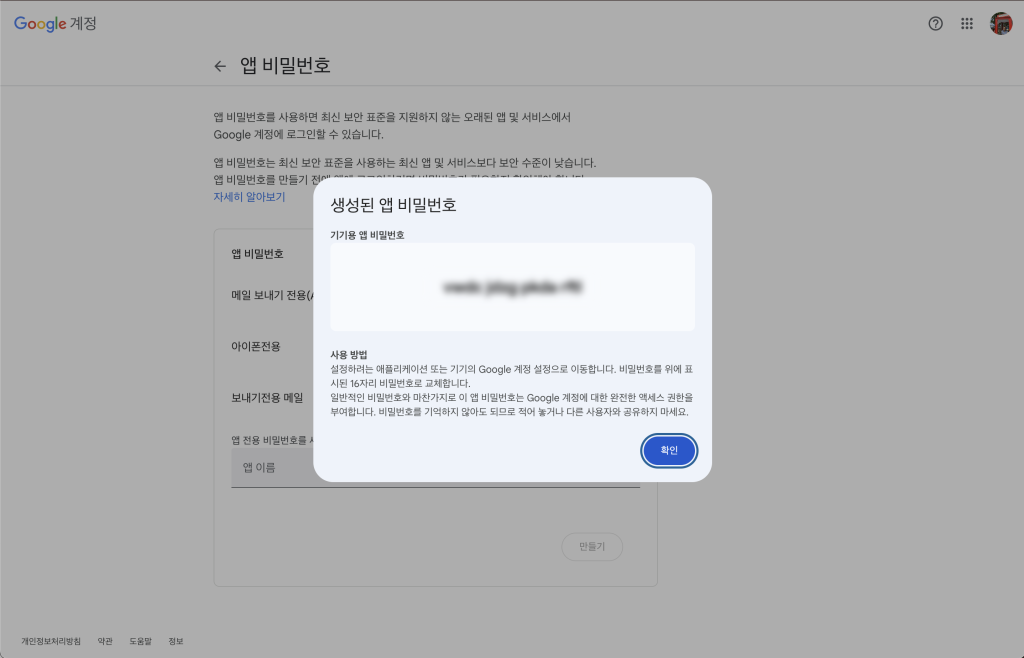The height and width of the screenshot is (658, 1024).
Task: Click the Google 계정 logo
Action: tap(55, 23)
